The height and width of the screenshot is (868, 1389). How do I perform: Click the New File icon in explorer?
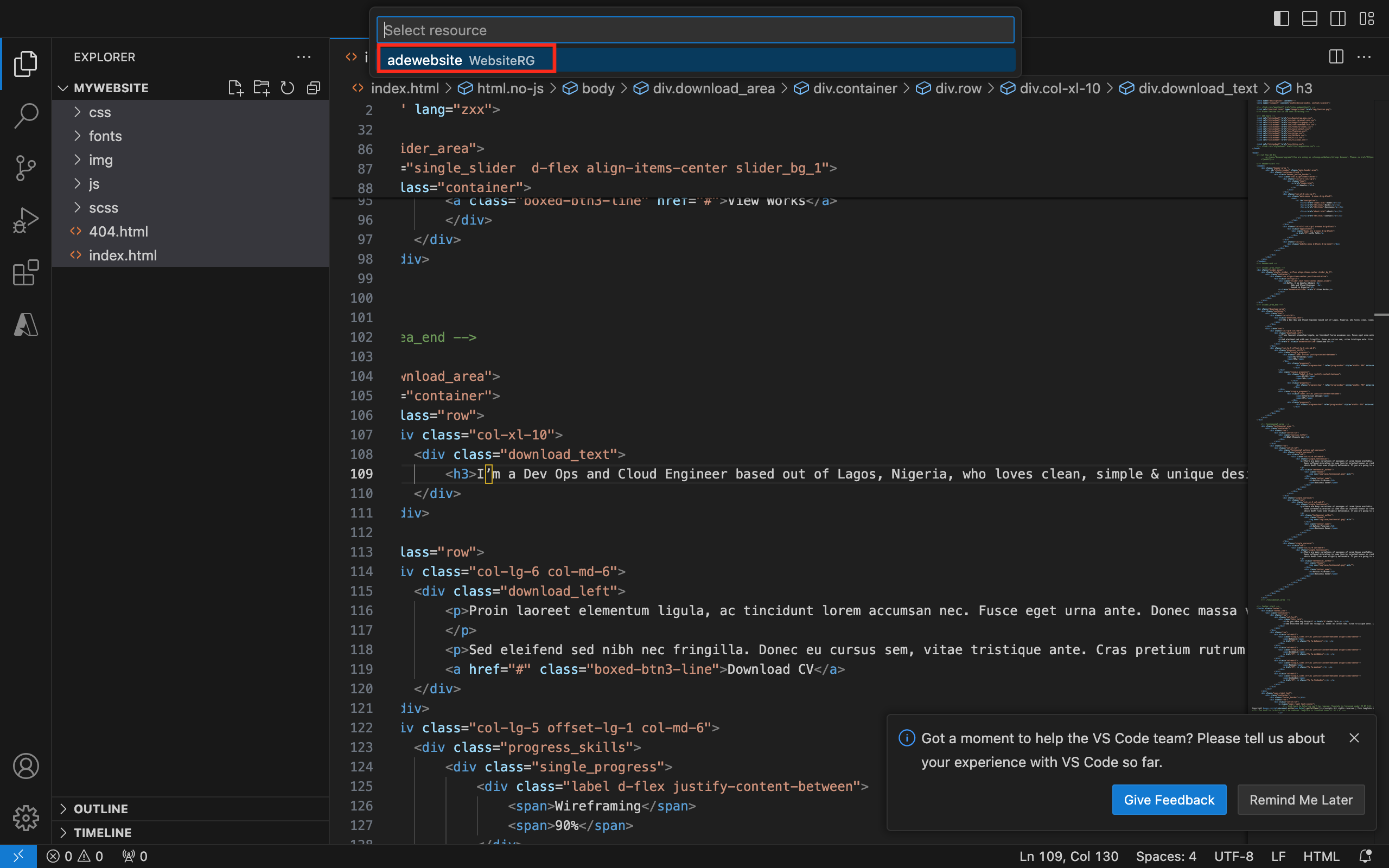click(235, 88)
